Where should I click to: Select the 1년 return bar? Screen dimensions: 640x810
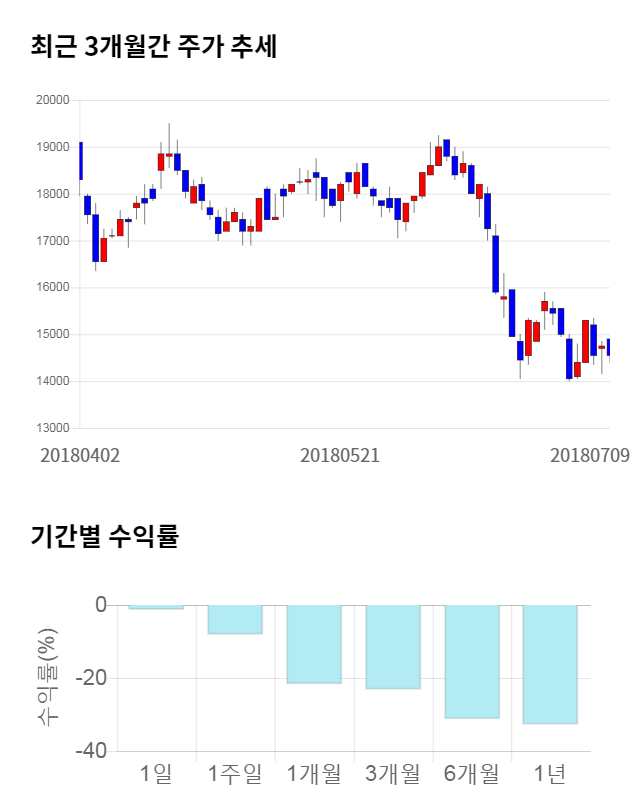point(550,664)
